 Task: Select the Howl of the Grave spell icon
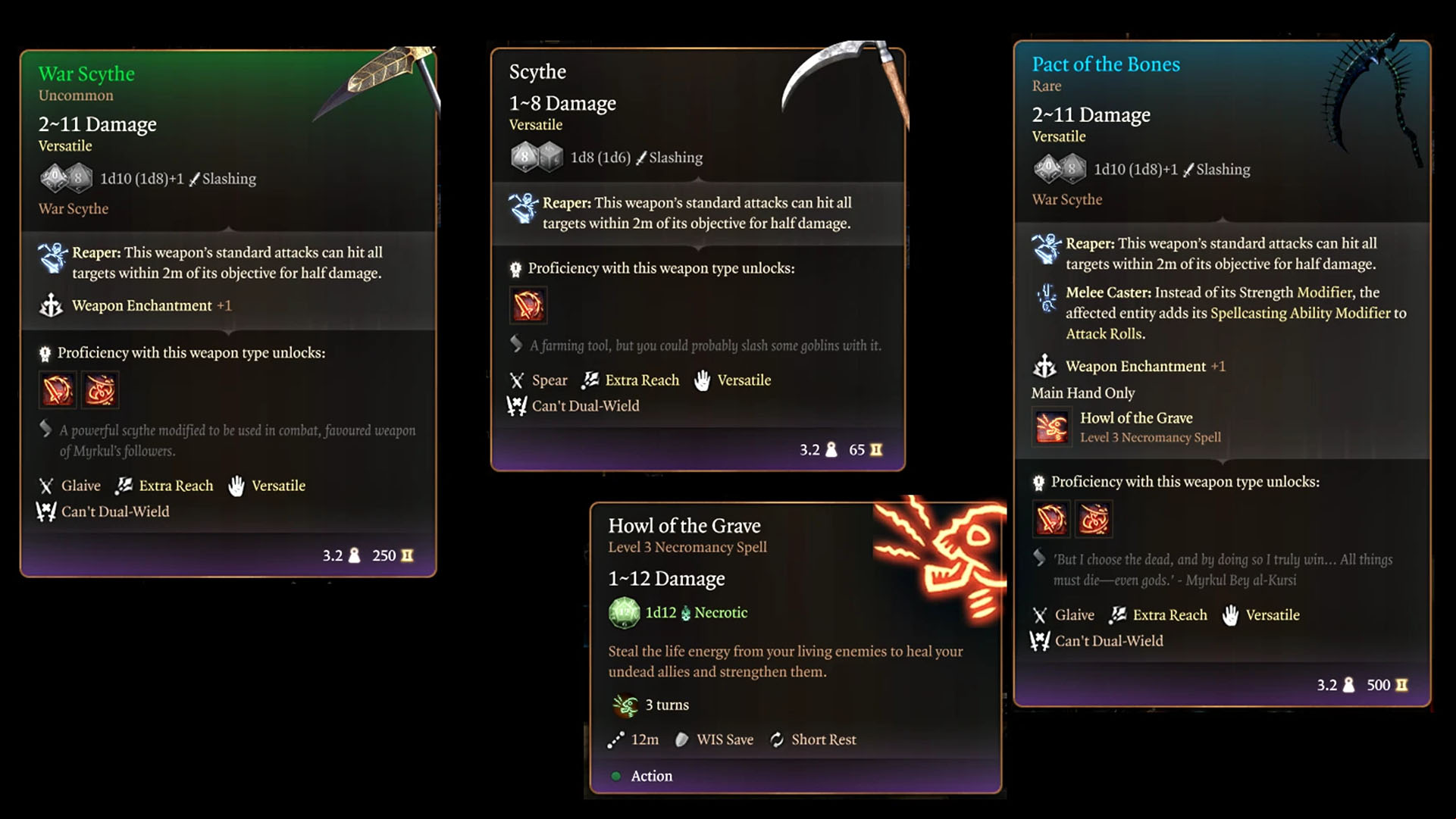click(x=1051, y=427)
